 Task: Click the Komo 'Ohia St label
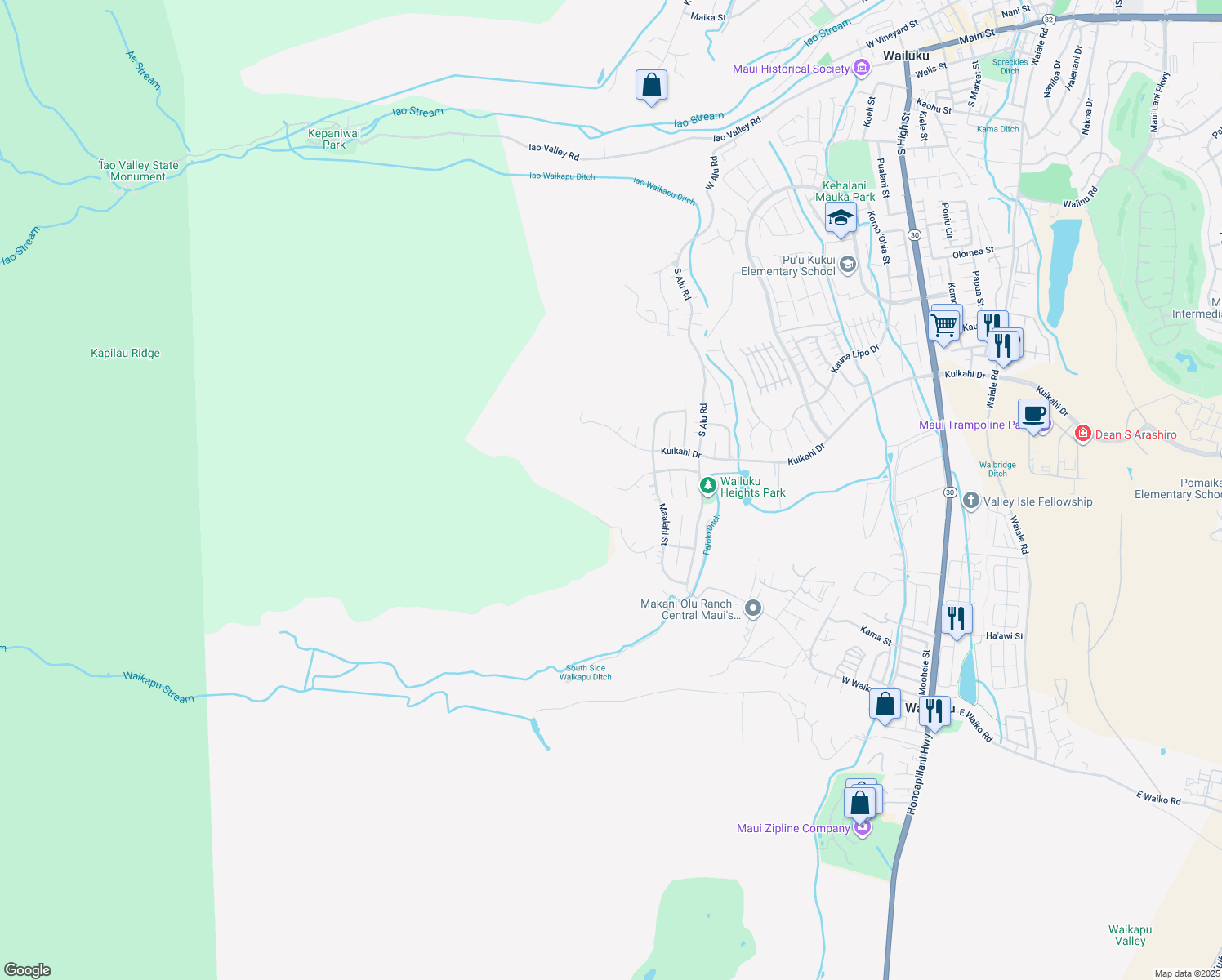[878, 238]
